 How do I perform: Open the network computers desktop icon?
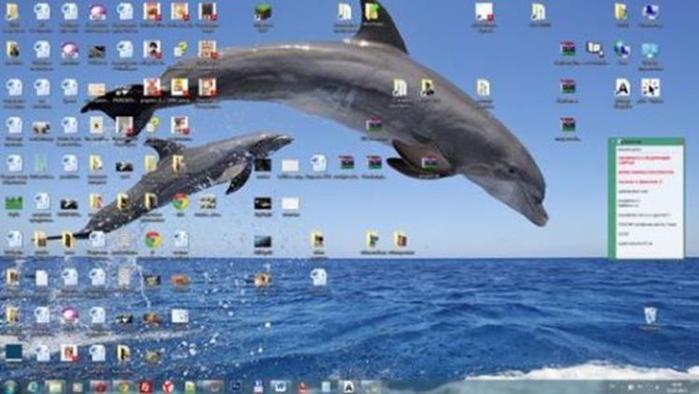(595, 49)
